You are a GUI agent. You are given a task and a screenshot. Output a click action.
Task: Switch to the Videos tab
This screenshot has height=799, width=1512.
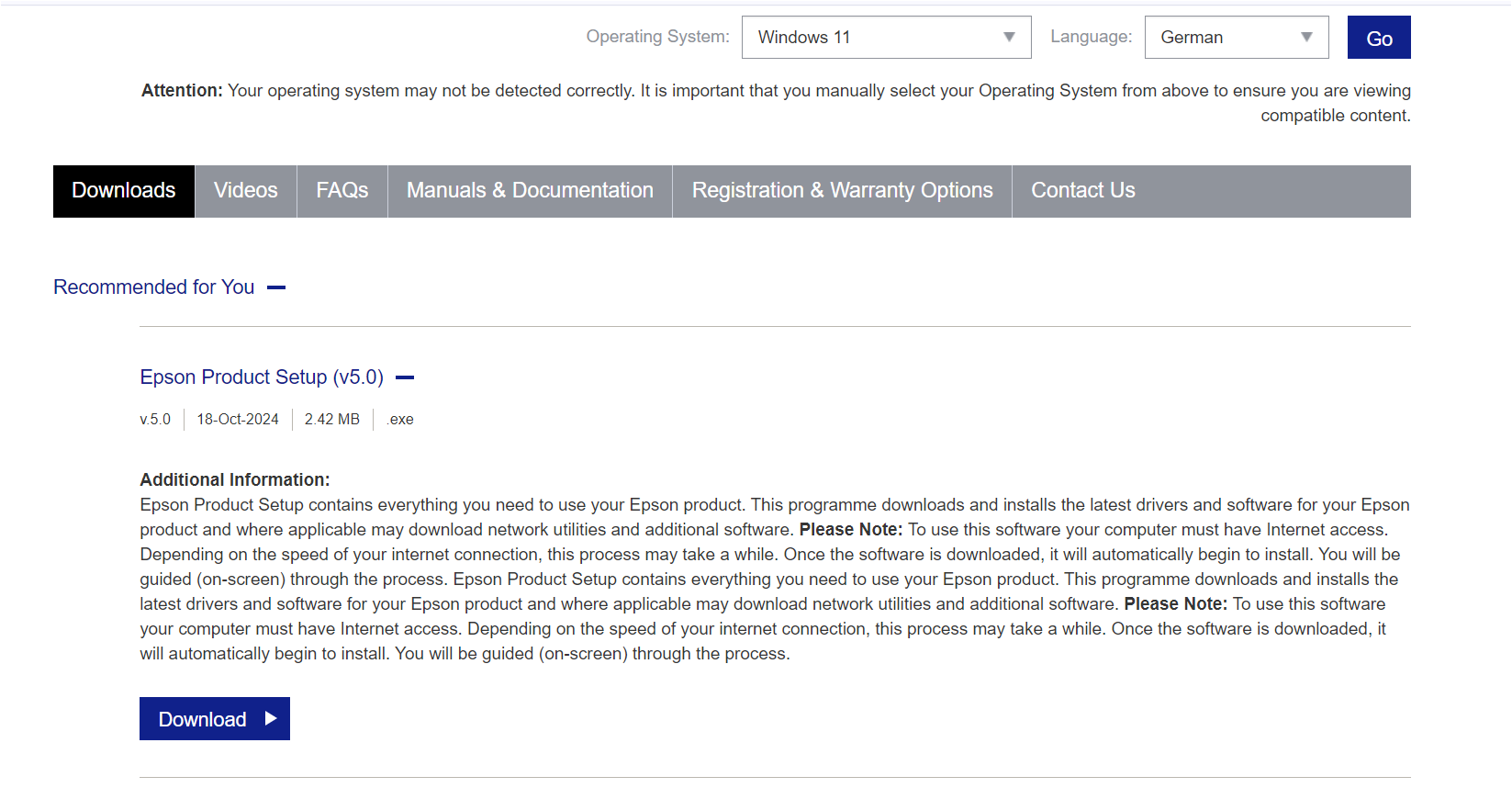246,191
